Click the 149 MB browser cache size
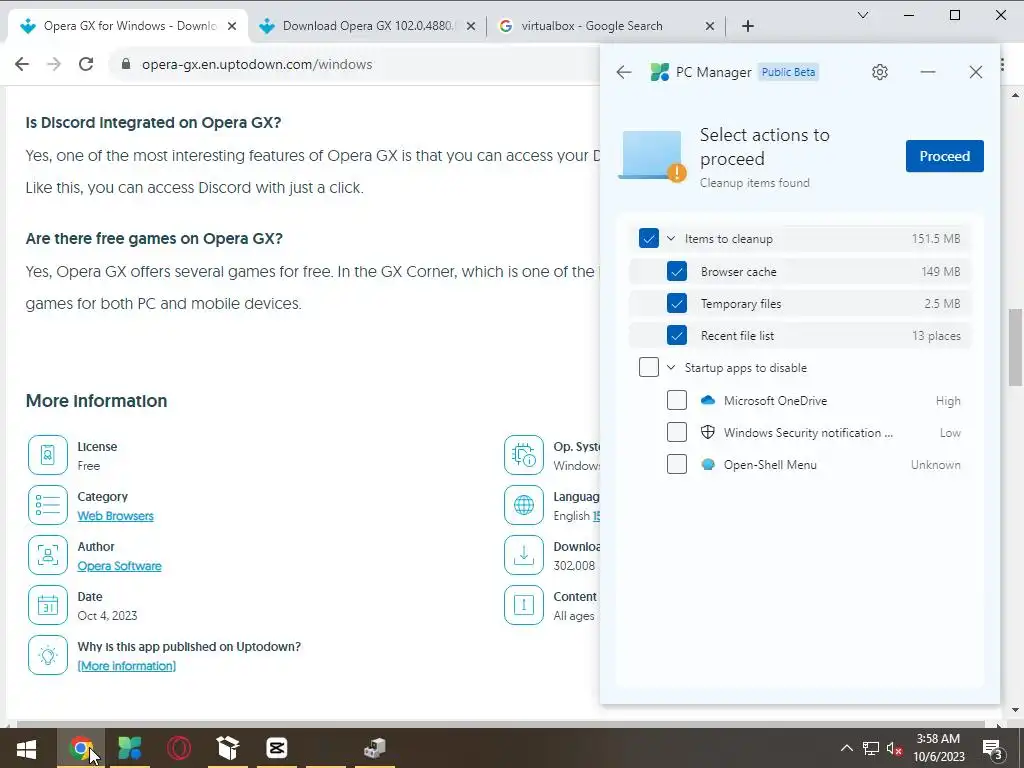This screenshot has height=768, width=1024. [x=940, y=271]
